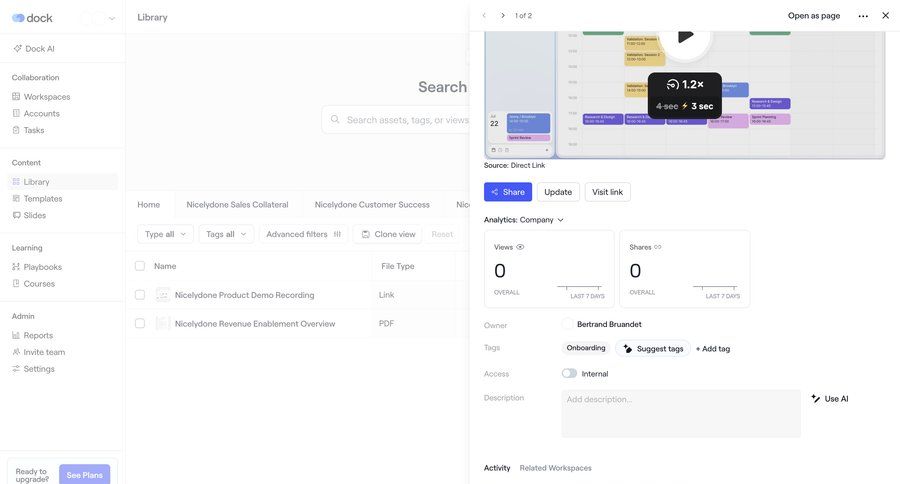
Task: Open Dock AI from sidebar
Action: 34,49
